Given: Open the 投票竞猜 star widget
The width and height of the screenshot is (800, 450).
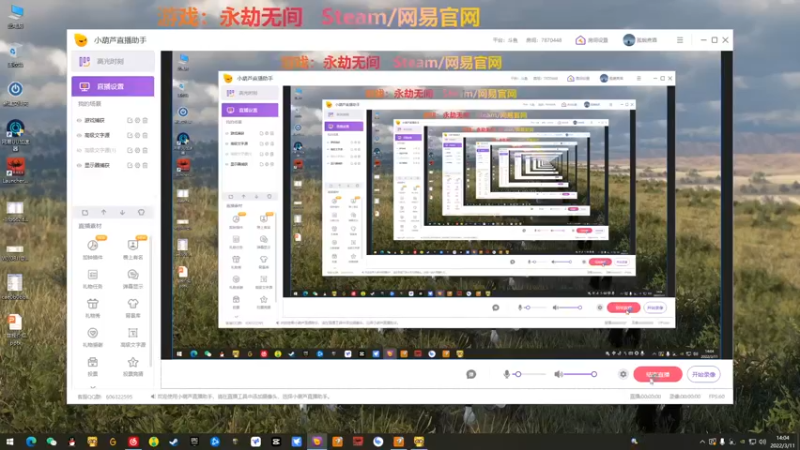Looking at the screenshot, I should (x=133, y=366).
